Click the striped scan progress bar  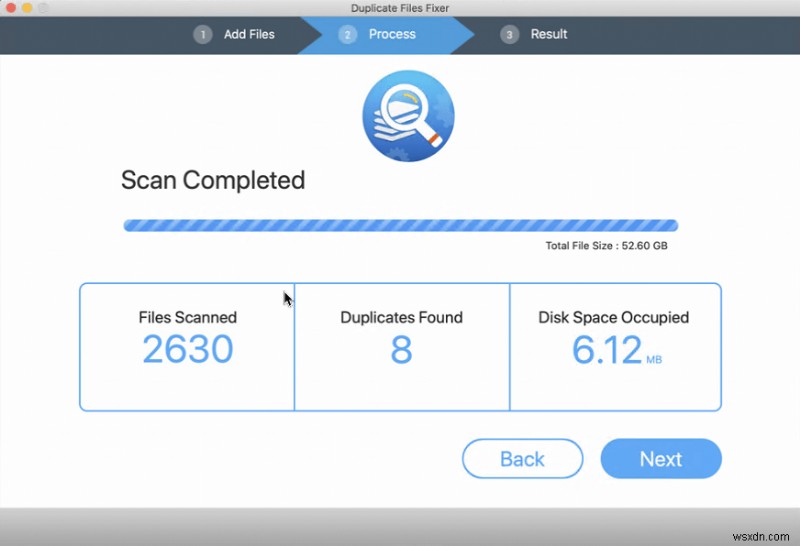pyautogui.click(x=400, y=226)
